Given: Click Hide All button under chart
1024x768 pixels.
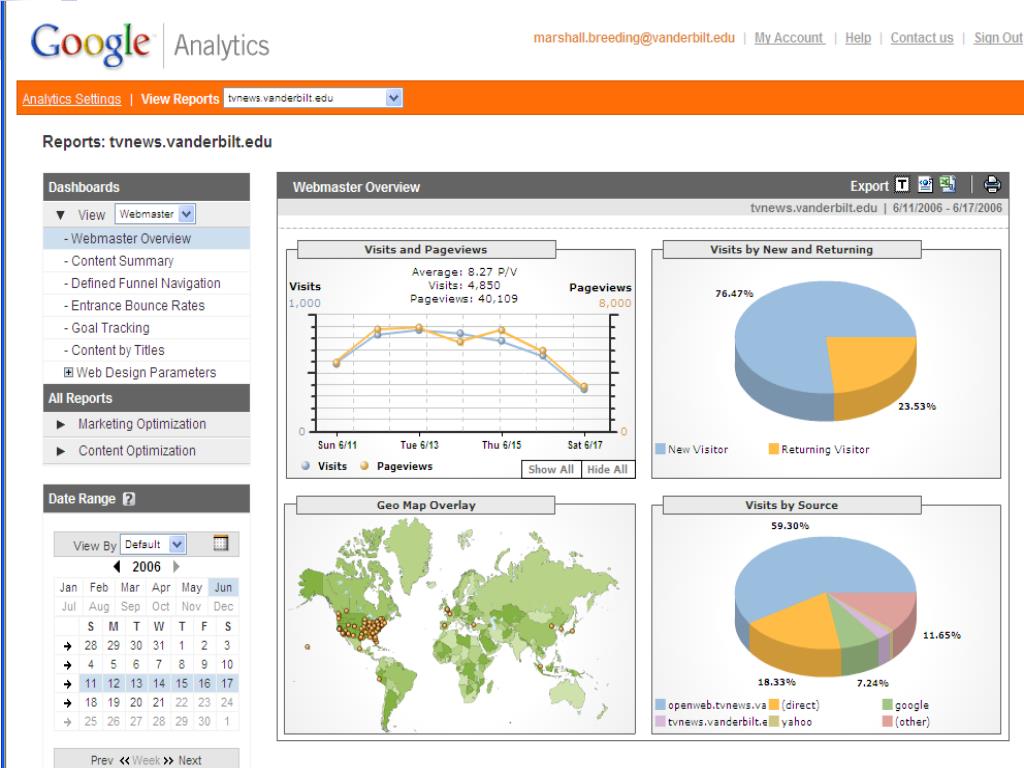Looking at the screenshot, I should coord(607,469).
